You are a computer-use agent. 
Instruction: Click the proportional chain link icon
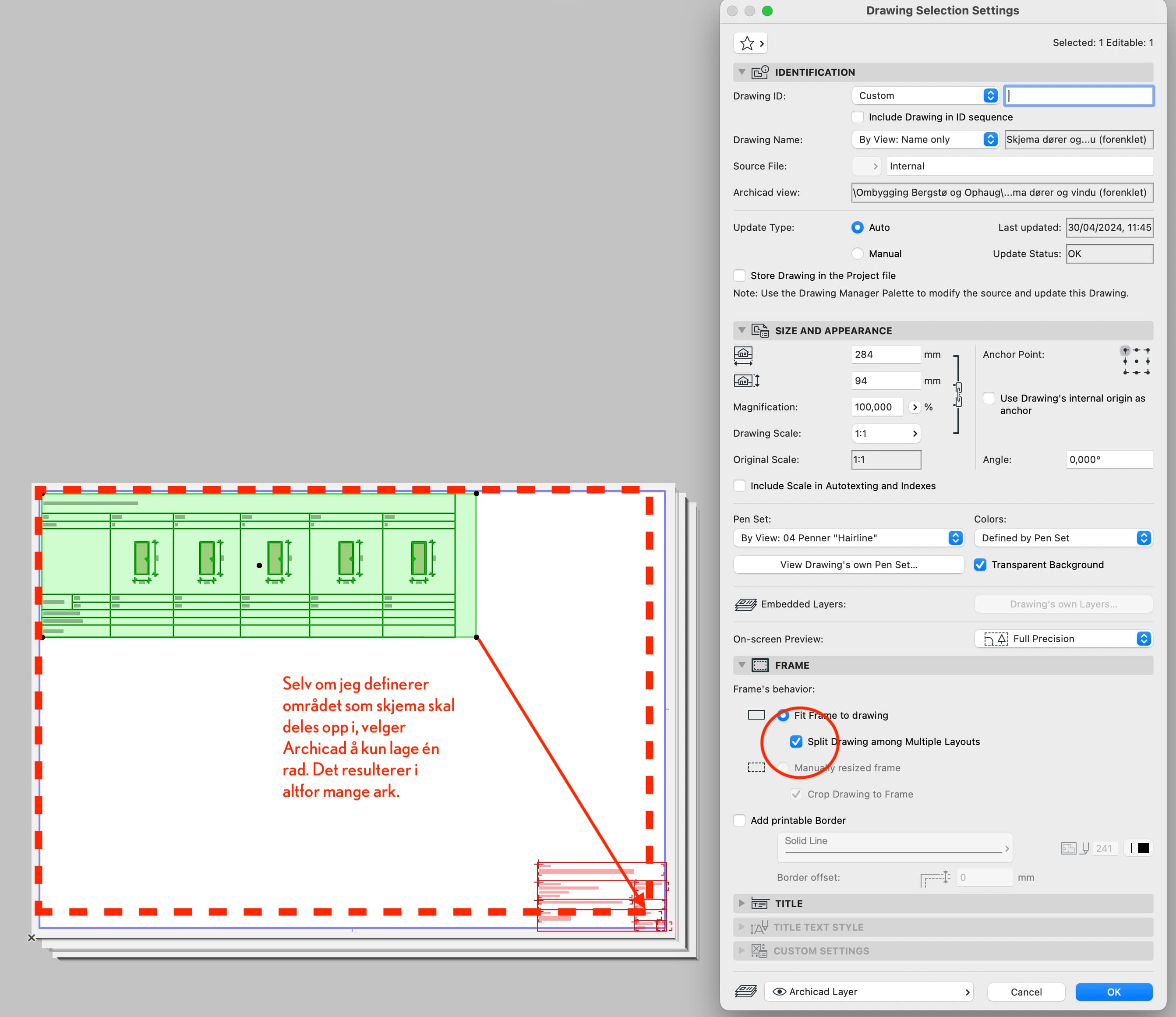[958, 395]
